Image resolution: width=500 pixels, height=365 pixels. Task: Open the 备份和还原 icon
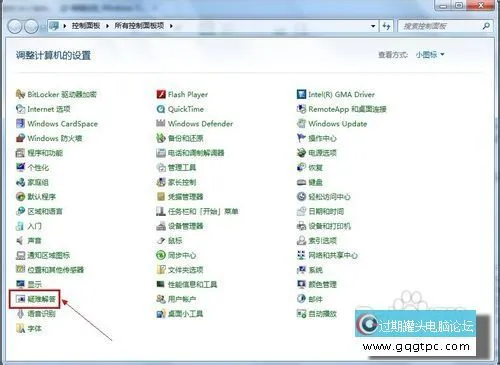(161, 138)
